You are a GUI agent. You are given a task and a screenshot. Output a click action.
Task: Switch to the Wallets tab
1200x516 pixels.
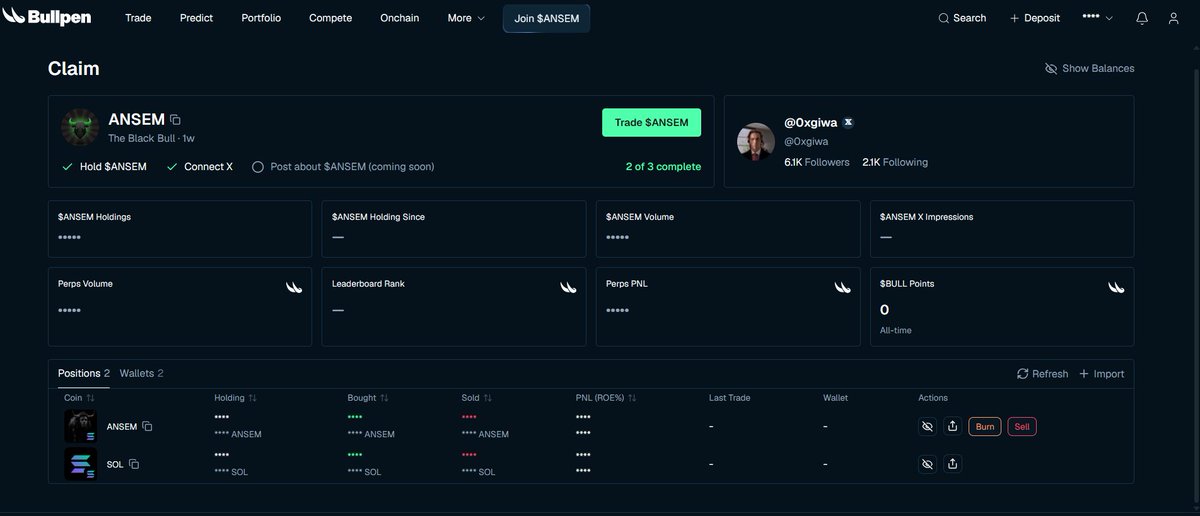coord(141,373)
